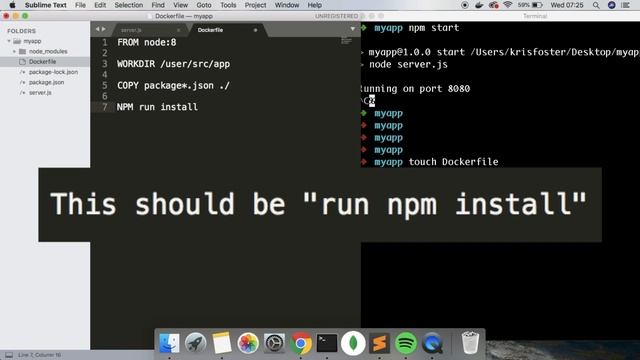The width and height of the screenshot is (640, 360).
Task: Open package.json from the sidebar
Action: 47,82
